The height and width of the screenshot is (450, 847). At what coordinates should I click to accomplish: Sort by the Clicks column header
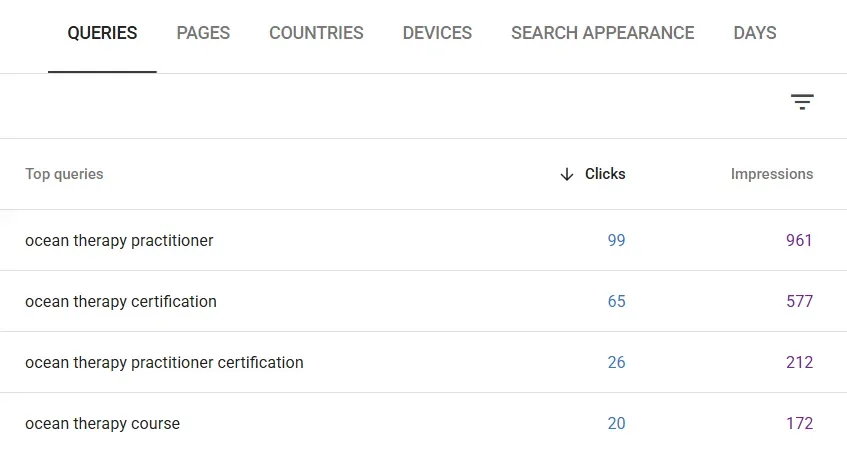click(x=605, y=174)
